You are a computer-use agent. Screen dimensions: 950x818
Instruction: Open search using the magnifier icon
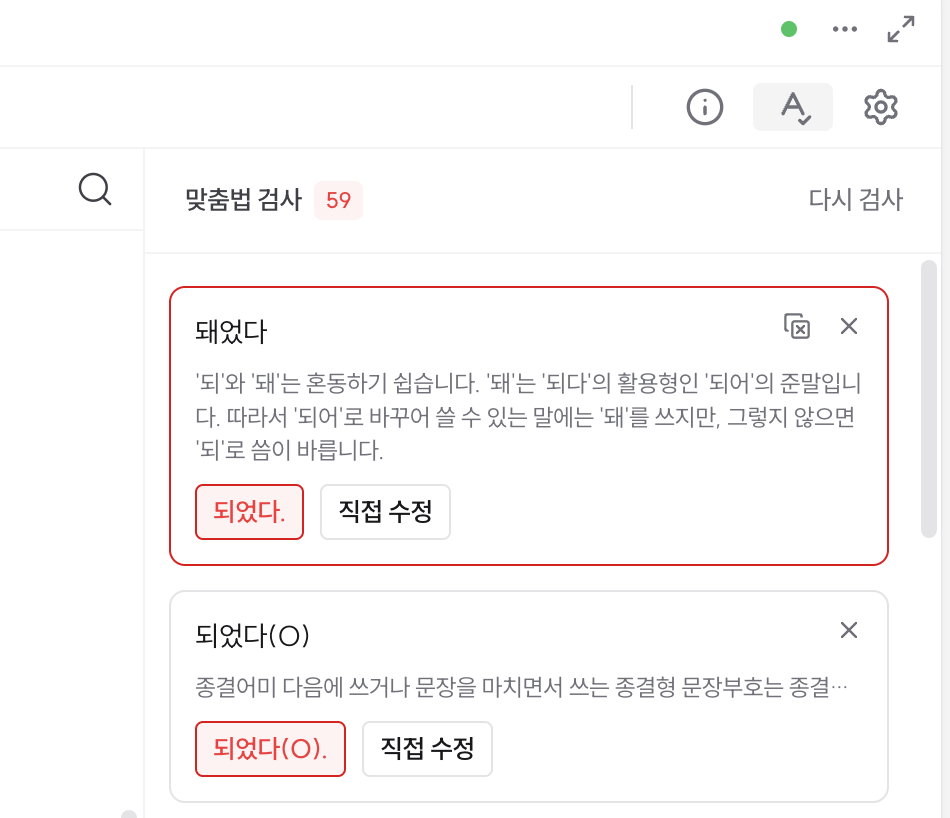[x=95, y=189]
